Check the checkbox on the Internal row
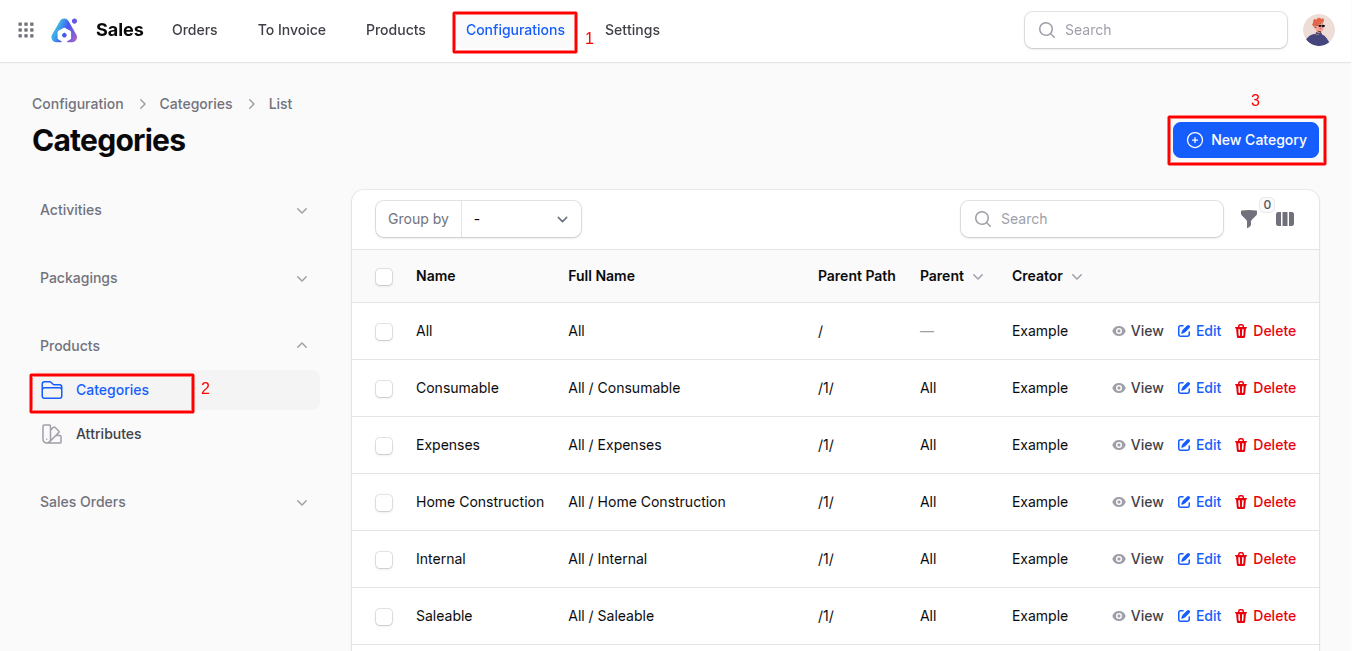This screenshot has height=651, width=1352. [x=384, y=559]
